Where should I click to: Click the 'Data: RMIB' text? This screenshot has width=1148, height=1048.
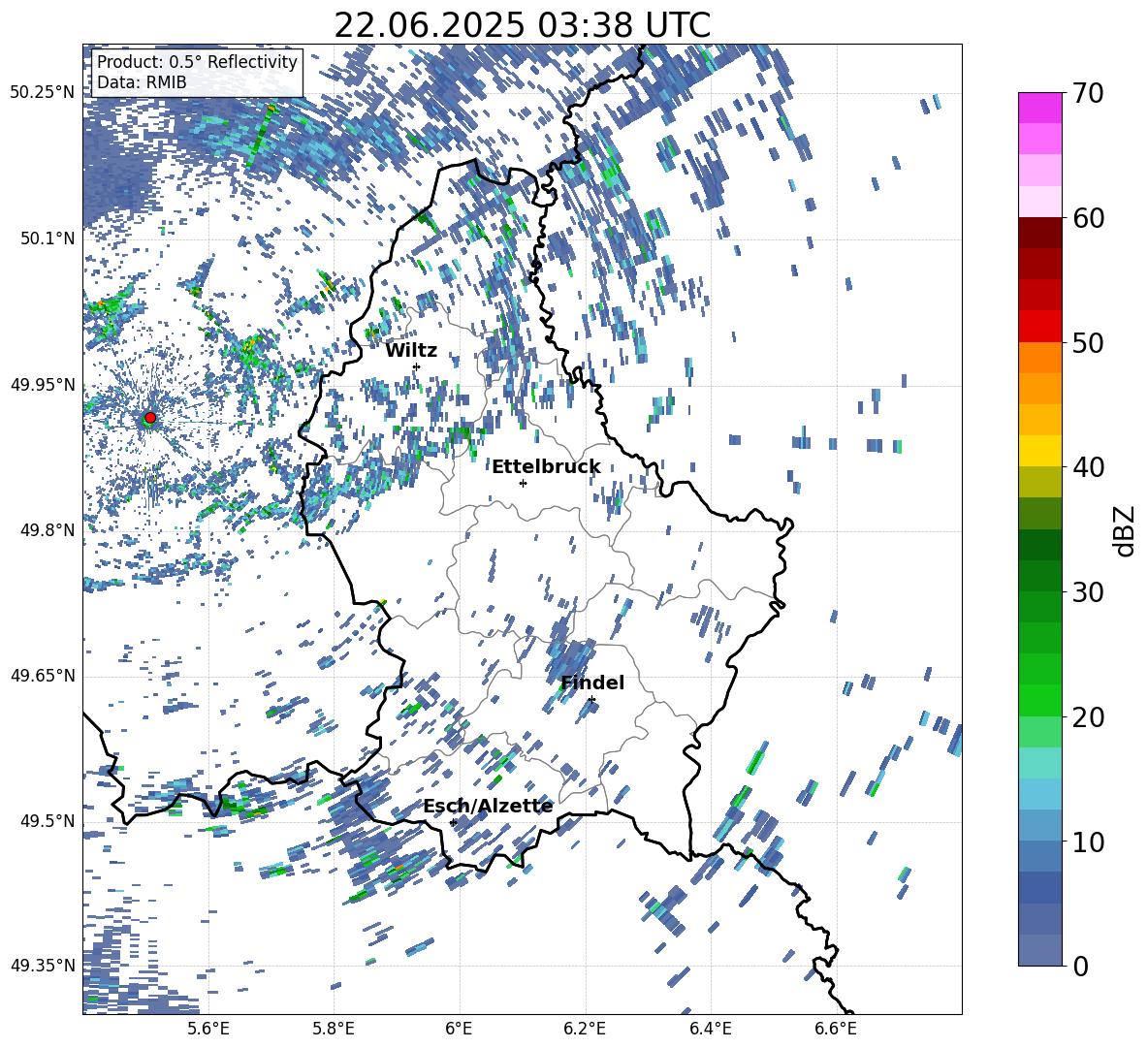pyautogui.click(x=142, y=82)
